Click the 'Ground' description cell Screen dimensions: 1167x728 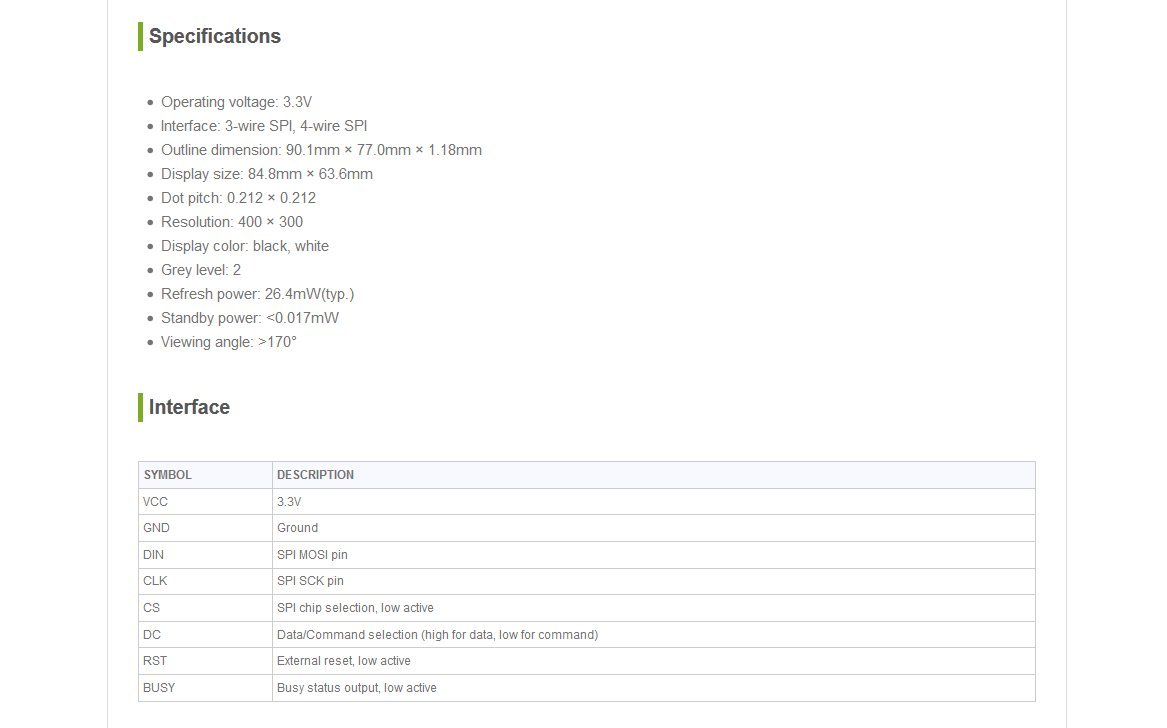pos(653,528)
